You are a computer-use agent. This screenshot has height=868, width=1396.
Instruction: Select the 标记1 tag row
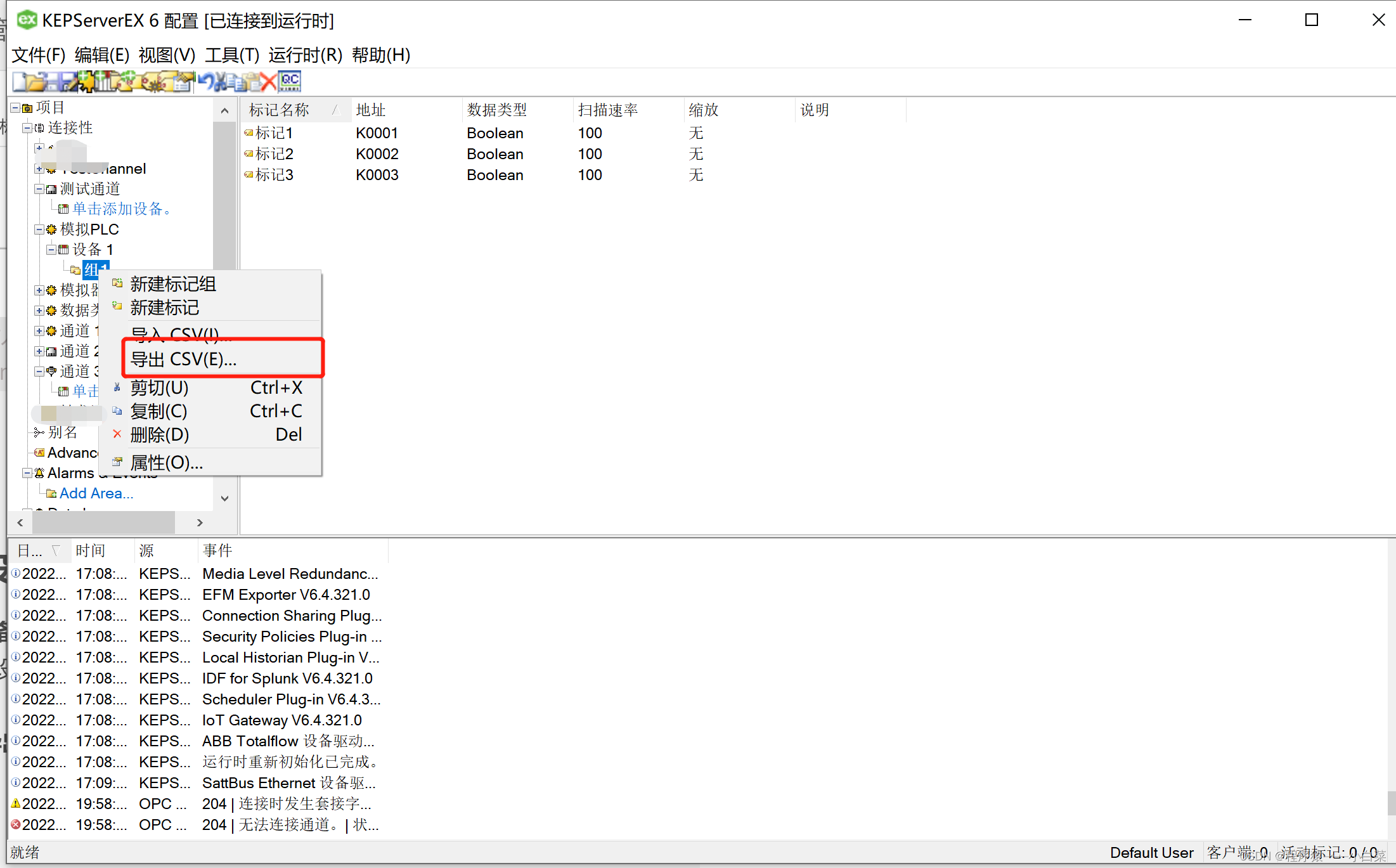coord(274,133)
